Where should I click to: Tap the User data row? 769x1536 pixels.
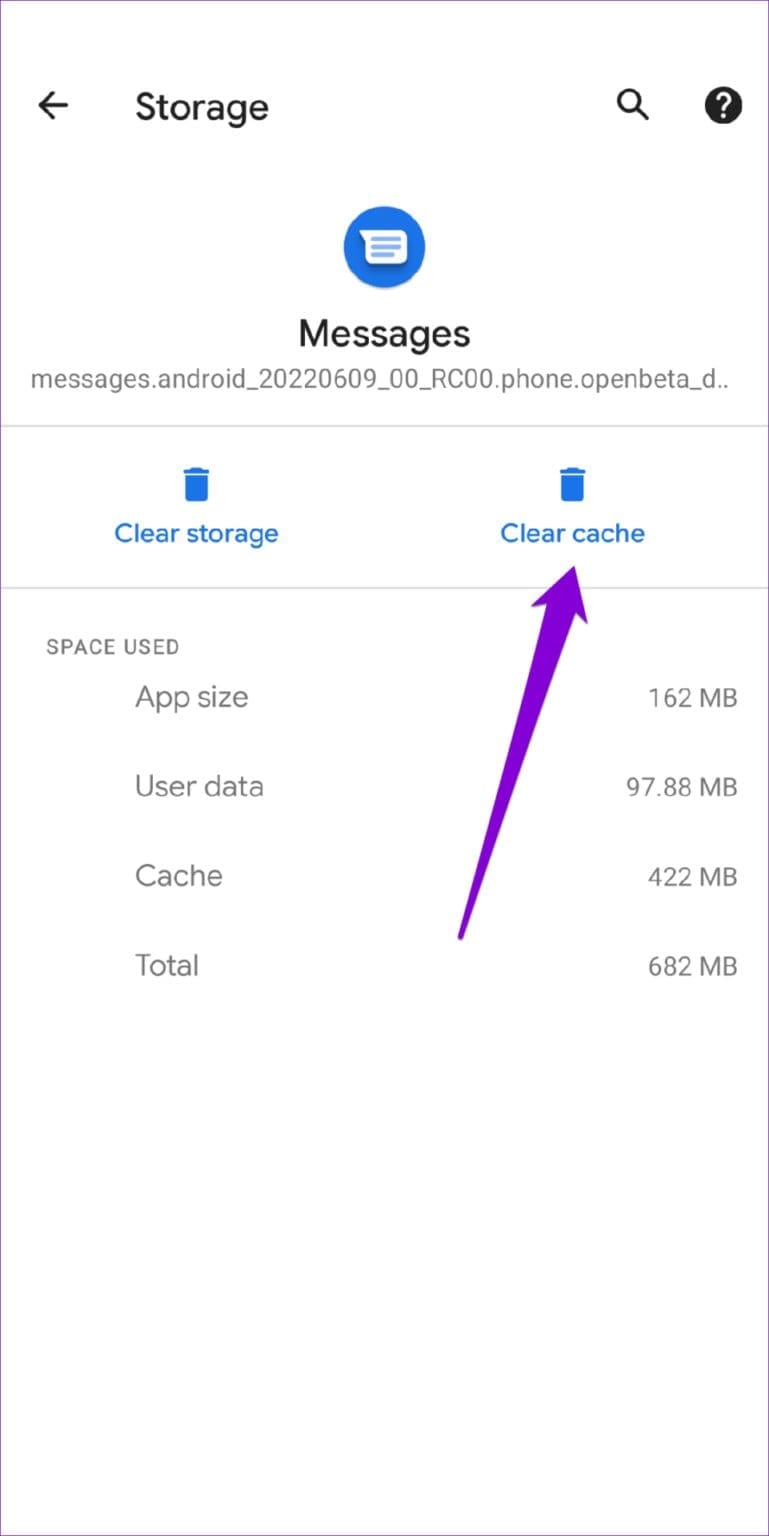[199, 786]
